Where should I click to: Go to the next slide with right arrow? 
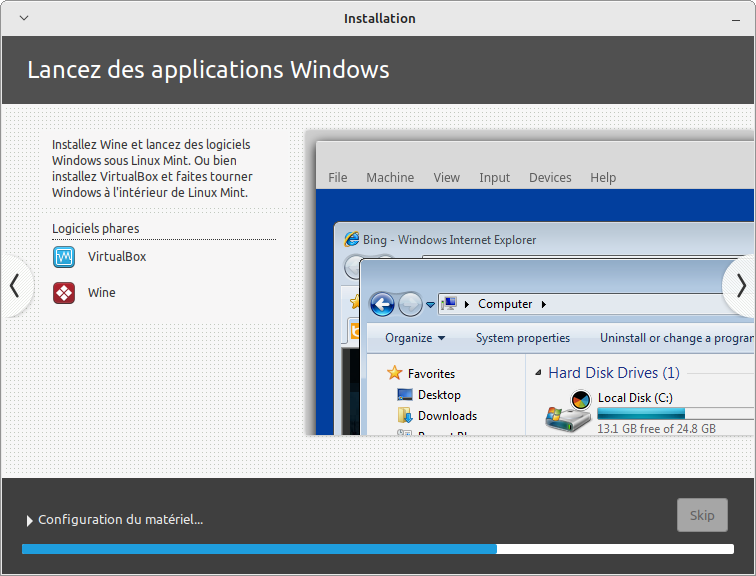tap(740, 287)
